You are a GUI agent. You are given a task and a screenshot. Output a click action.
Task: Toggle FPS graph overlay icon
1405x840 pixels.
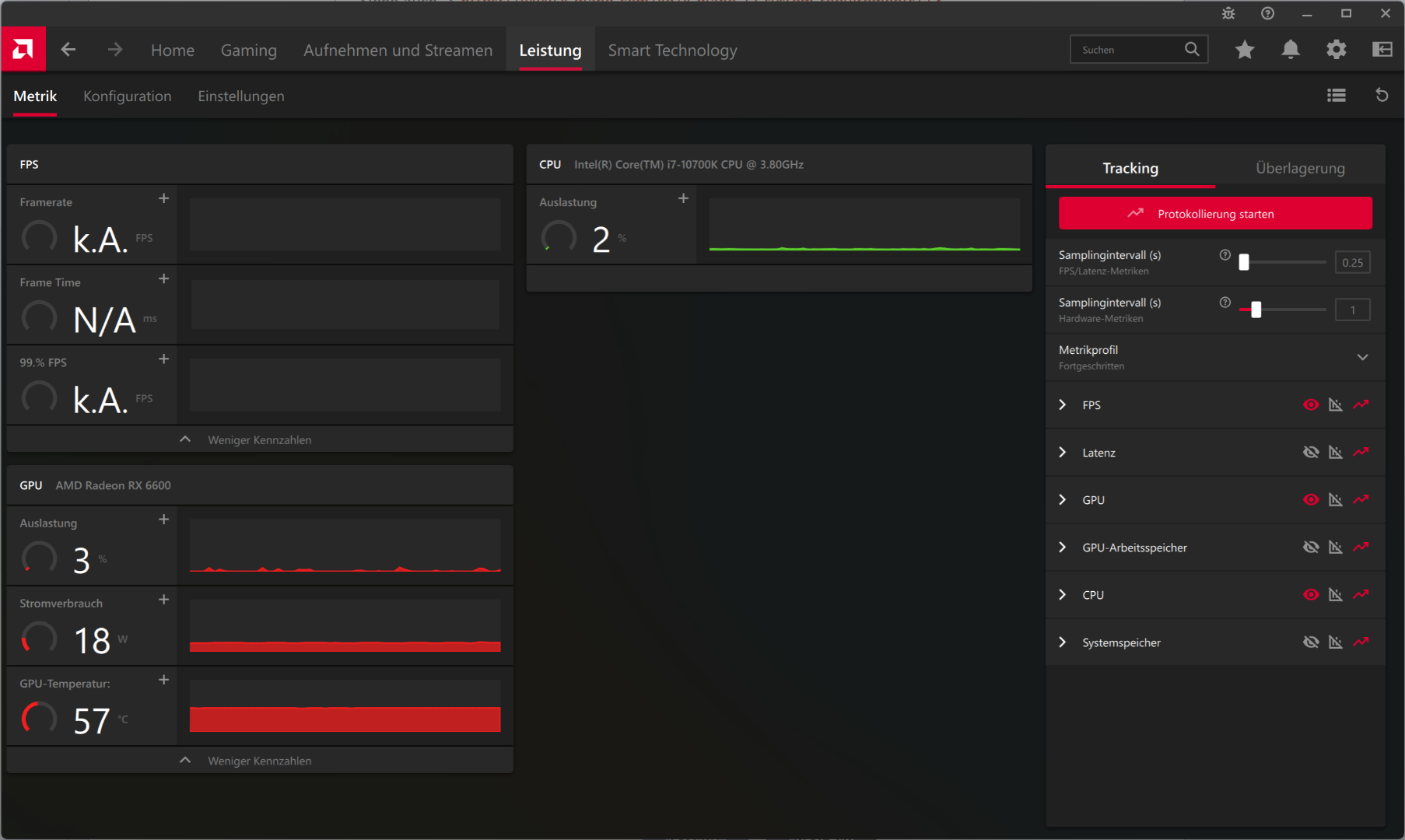click(x=1336, y=404)
